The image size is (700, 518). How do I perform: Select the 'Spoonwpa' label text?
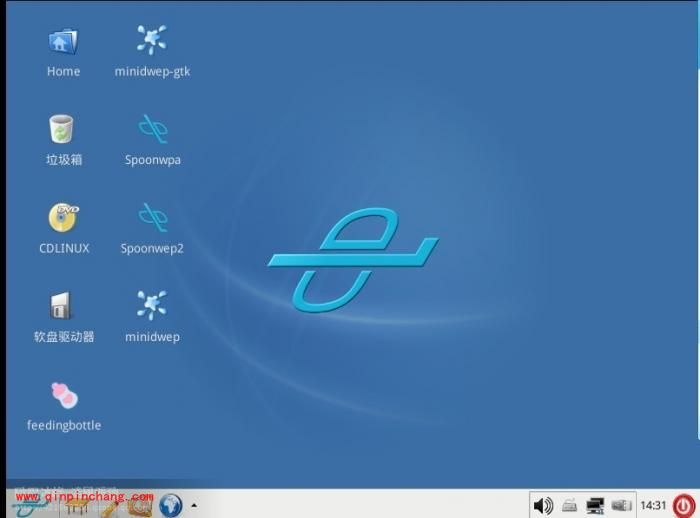(153, 160)
